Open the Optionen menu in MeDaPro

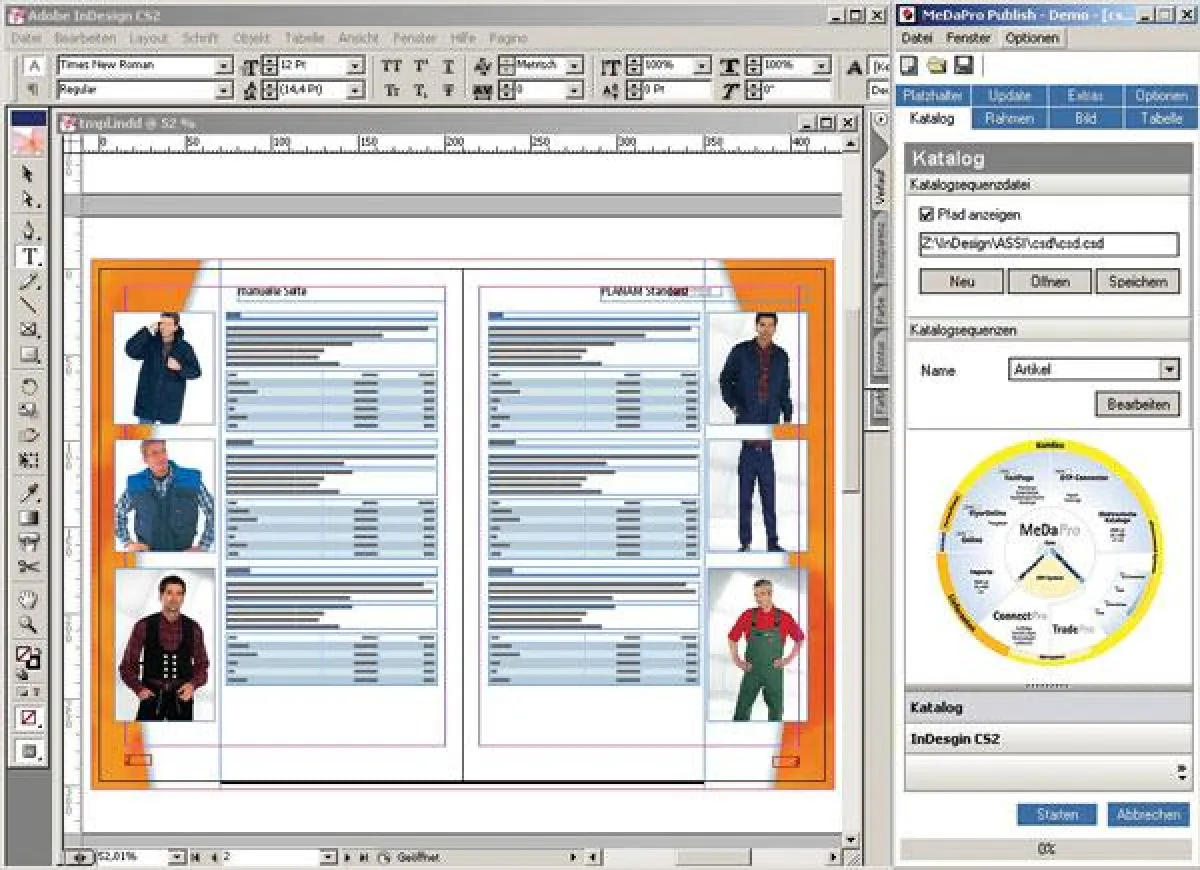tap(1031, 38)
